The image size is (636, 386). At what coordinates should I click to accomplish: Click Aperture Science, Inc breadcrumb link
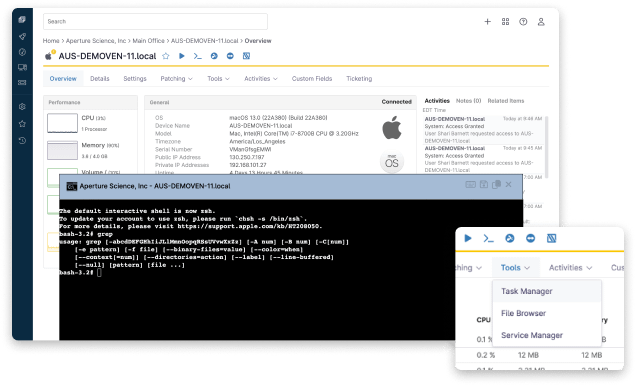(x=96, y=41)
